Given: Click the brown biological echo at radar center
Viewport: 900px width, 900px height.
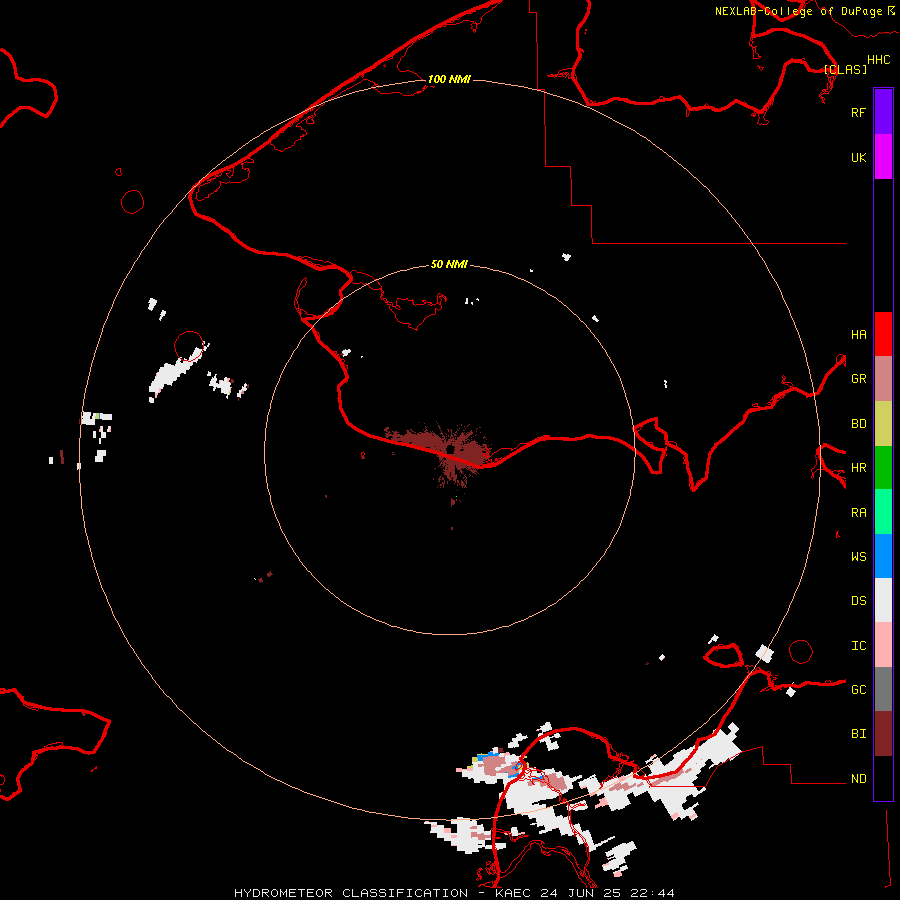Looking at the screenshot, I should 453,451.
